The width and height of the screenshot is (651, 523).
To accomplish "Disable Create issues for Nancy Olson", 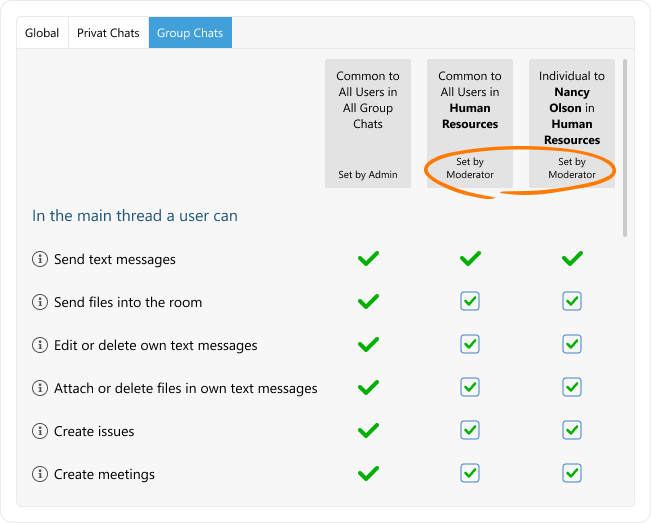I will 572,430.
